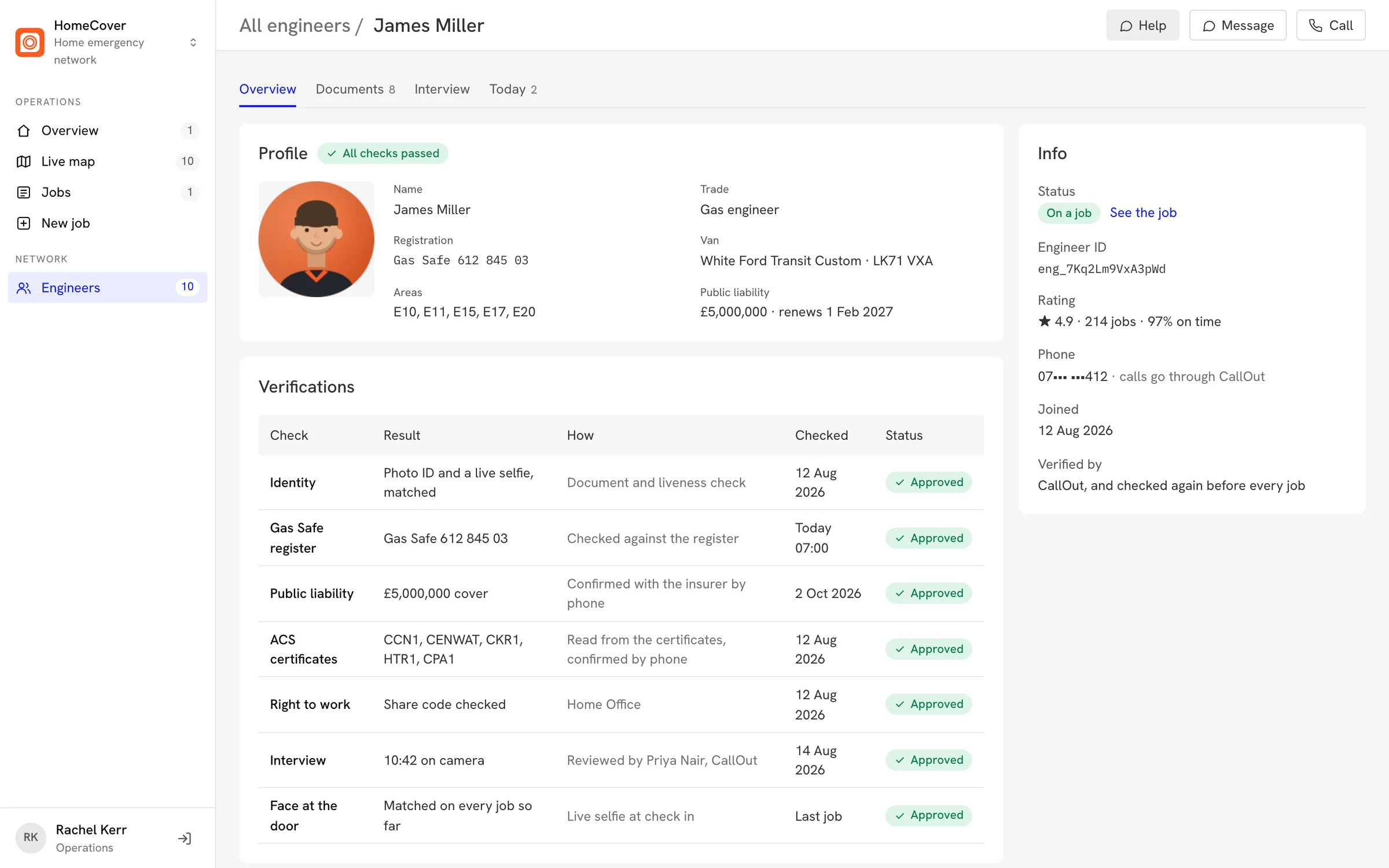Click the Status column header

pos(903,435)
